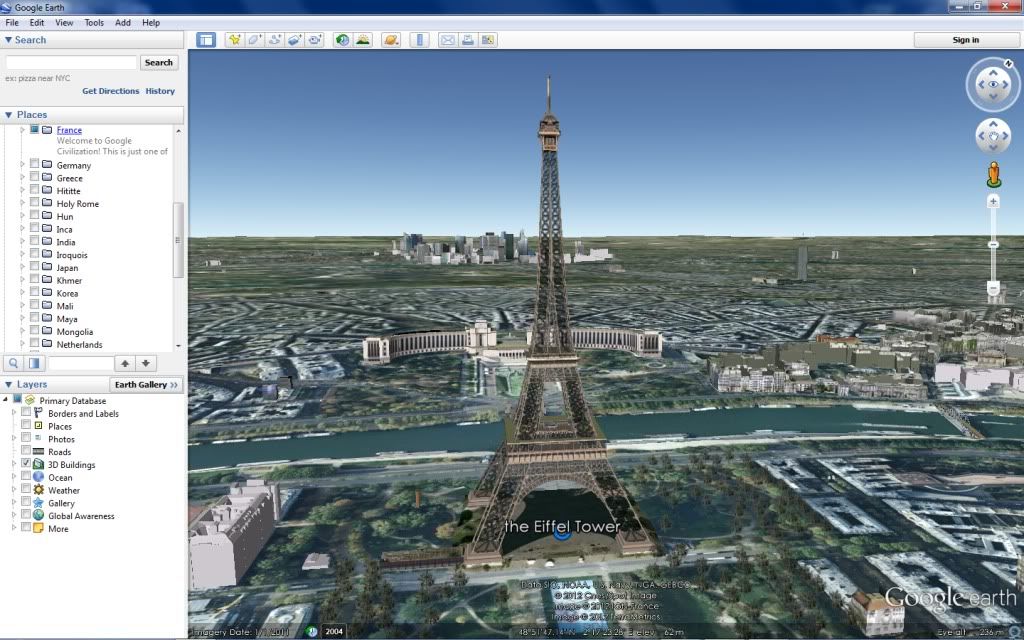Click the Eiffel Tower placemark label

tap(562, 526)
